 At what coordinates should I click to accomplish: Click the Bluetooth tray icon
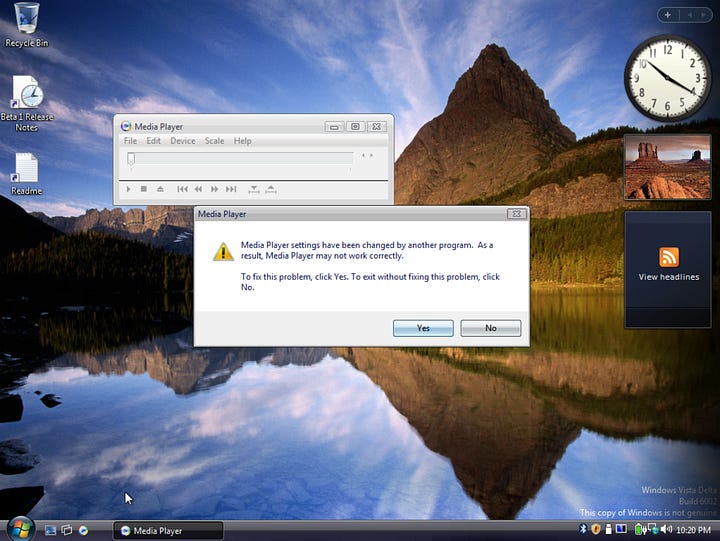tap(583, 530)
